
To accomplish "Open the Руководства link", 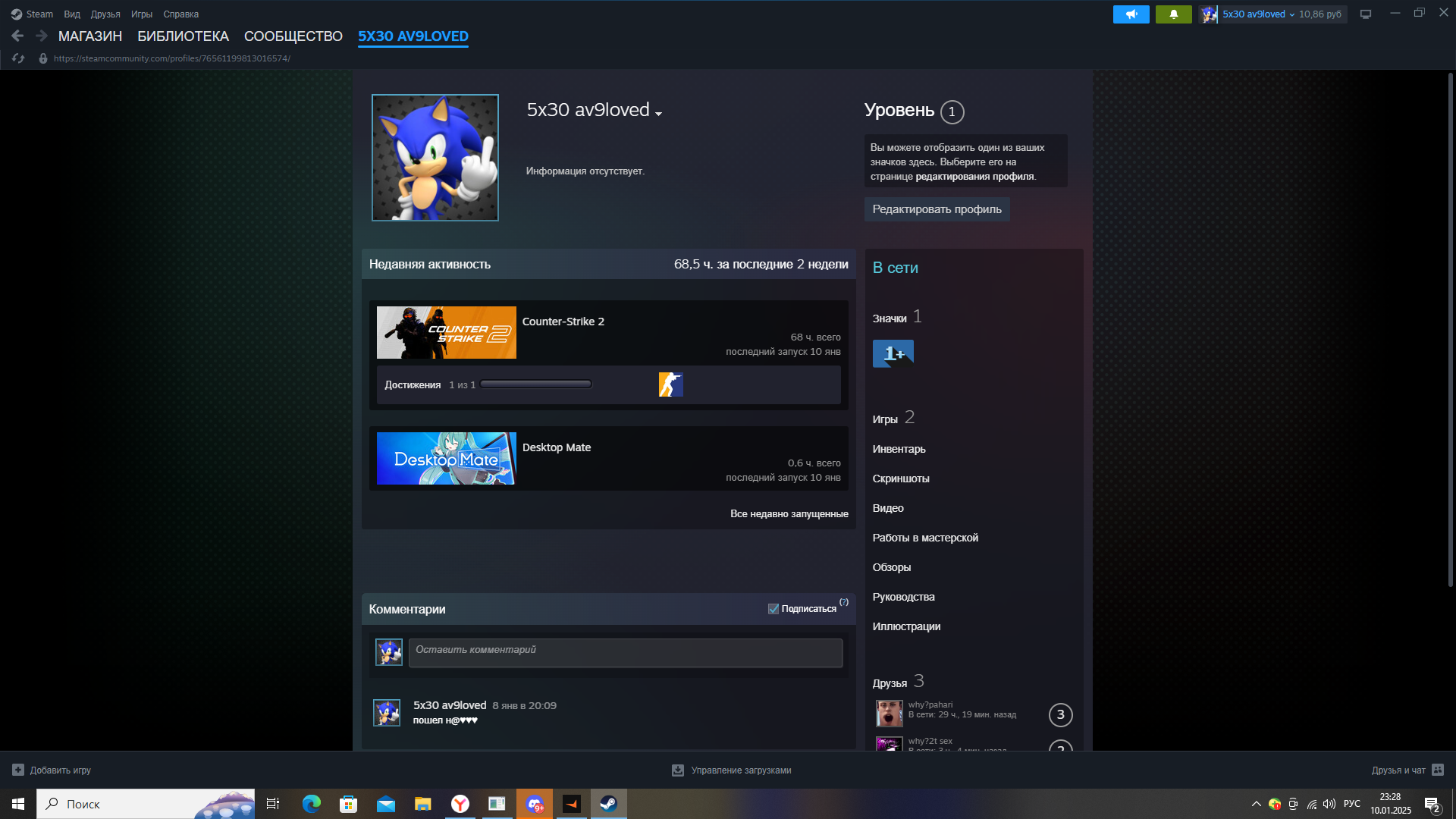I will tap(903, 597).
